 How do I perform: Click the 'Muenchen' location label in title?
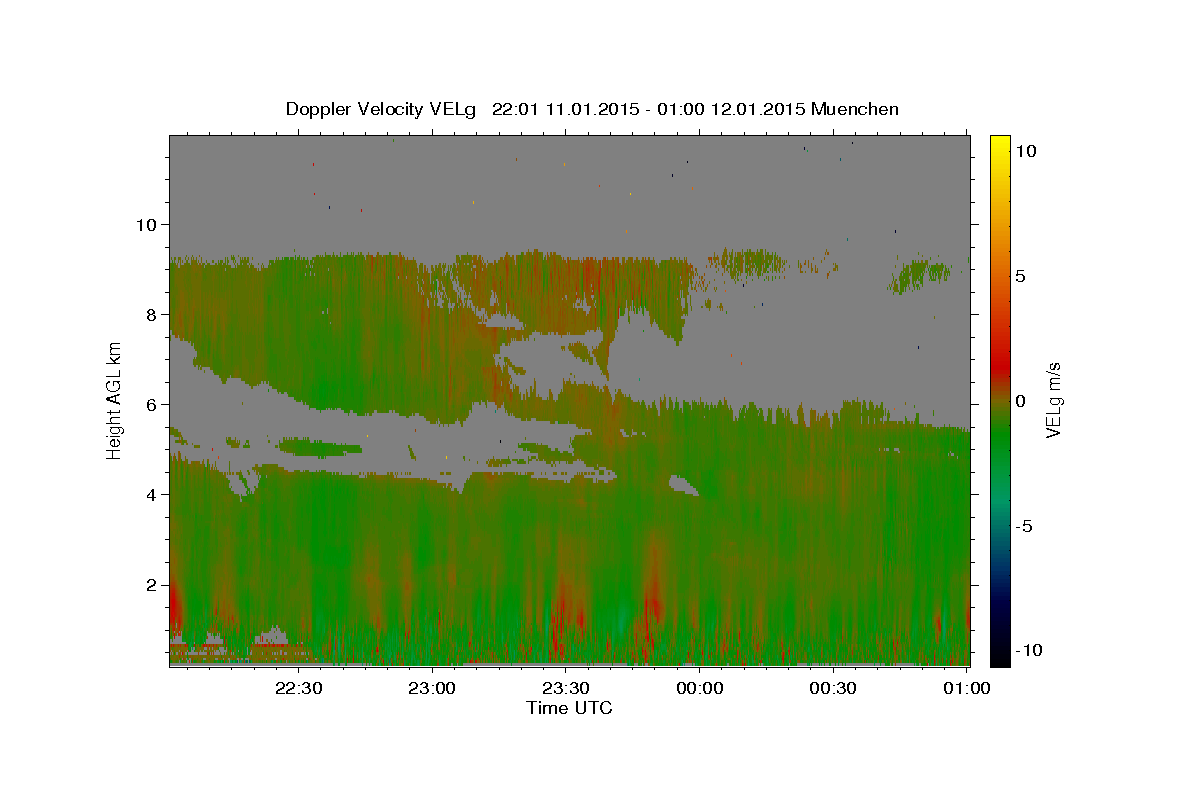pos(855,109)
